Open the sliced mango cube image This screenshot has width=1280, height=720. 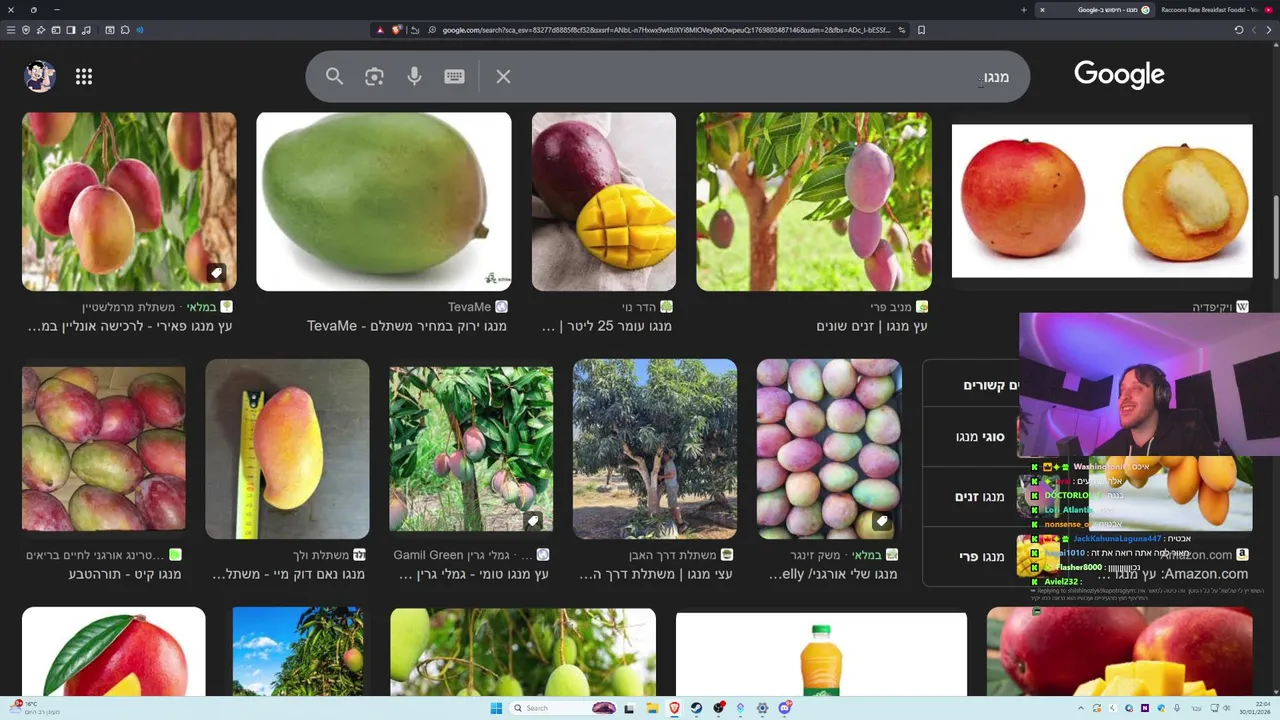click(x=604, y=201)
